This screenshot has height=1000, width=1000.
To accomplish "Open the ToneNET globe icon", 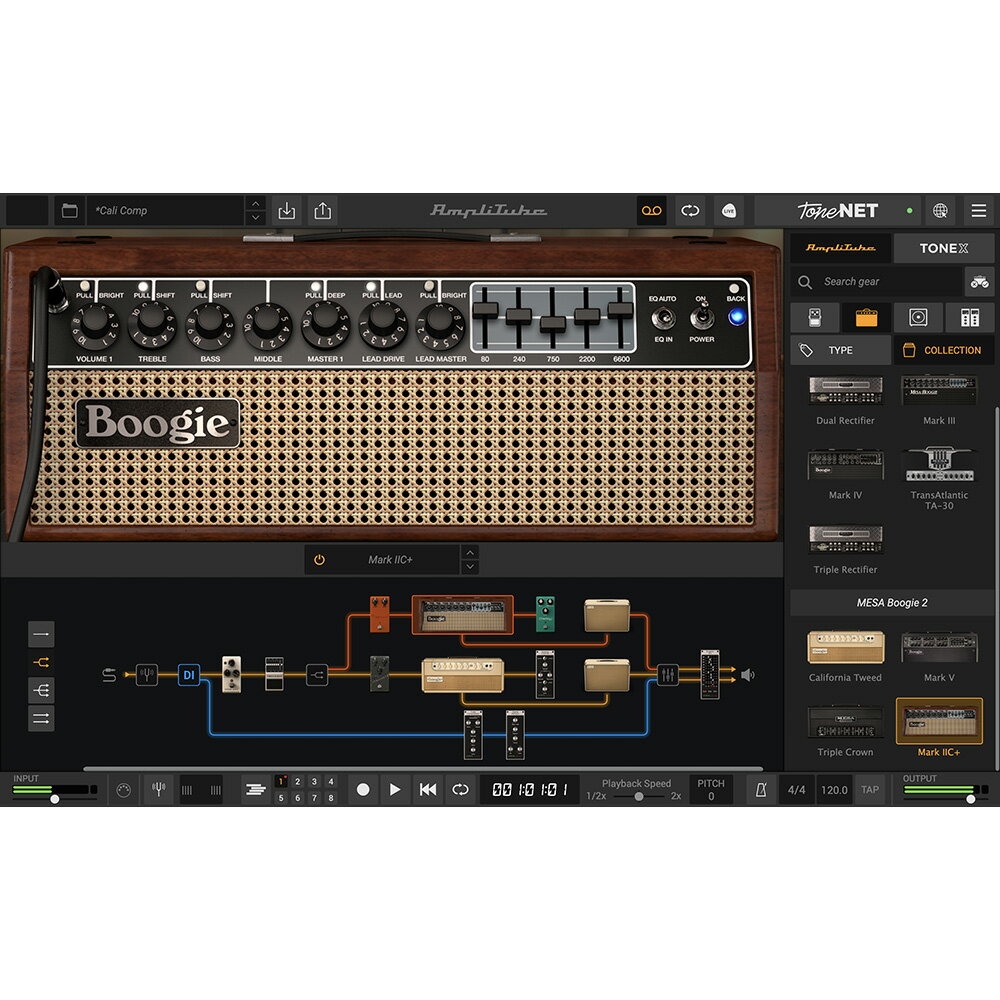I will pos(940,210).
